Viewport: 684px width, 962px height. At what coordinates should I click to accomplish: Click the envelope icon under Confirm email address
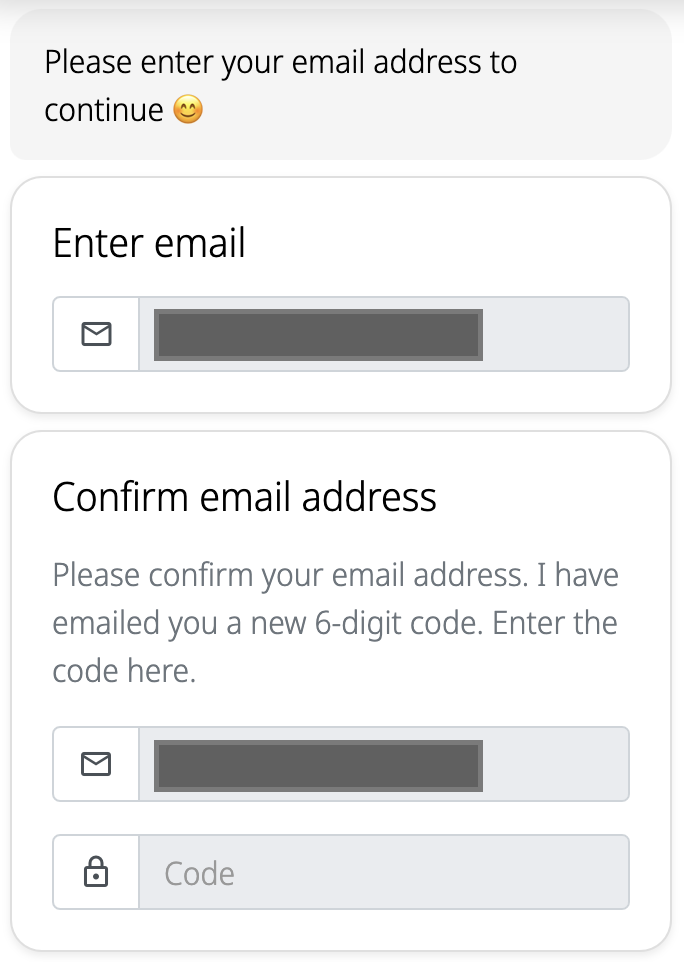(x=96, y=765)
